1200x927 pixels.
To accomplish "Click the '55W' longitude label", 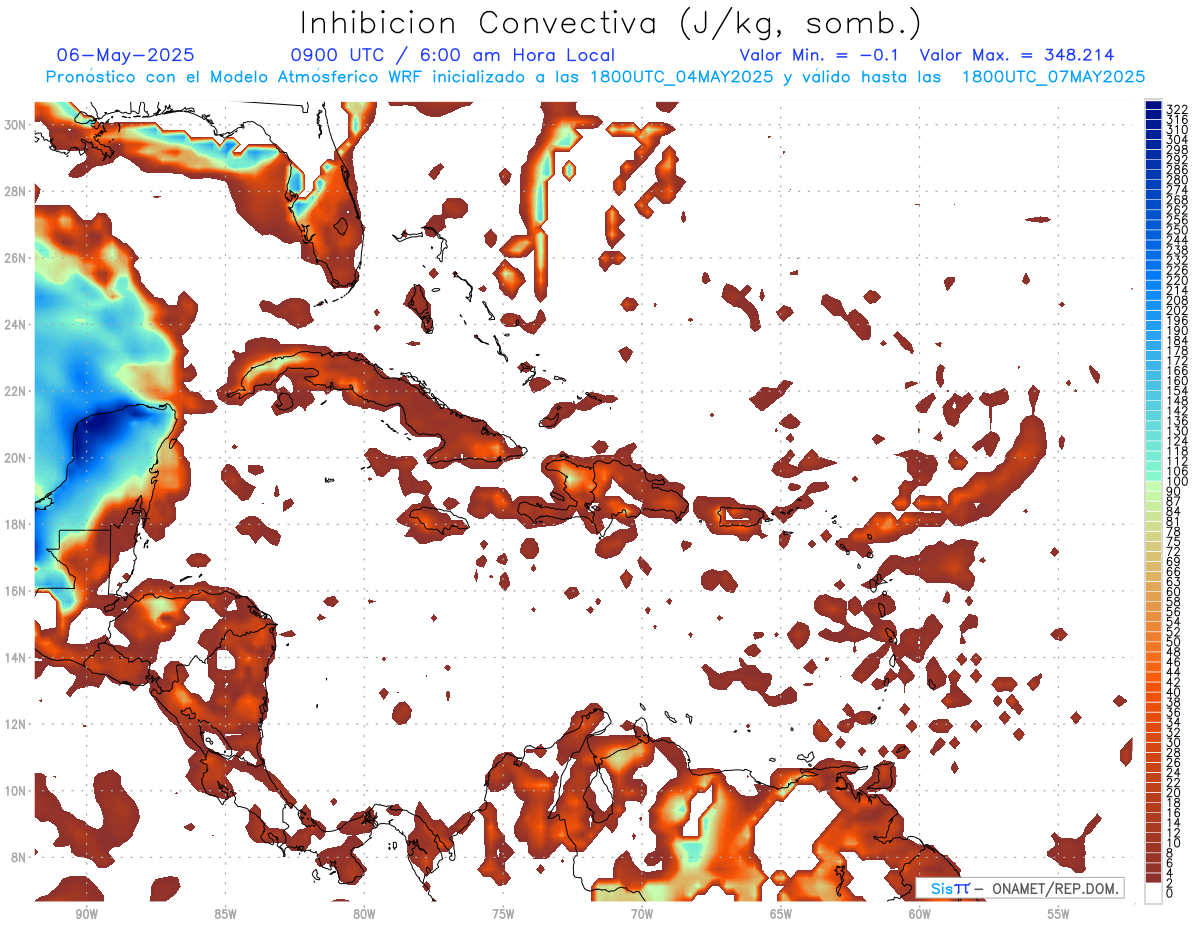I will click(1058, 914).
